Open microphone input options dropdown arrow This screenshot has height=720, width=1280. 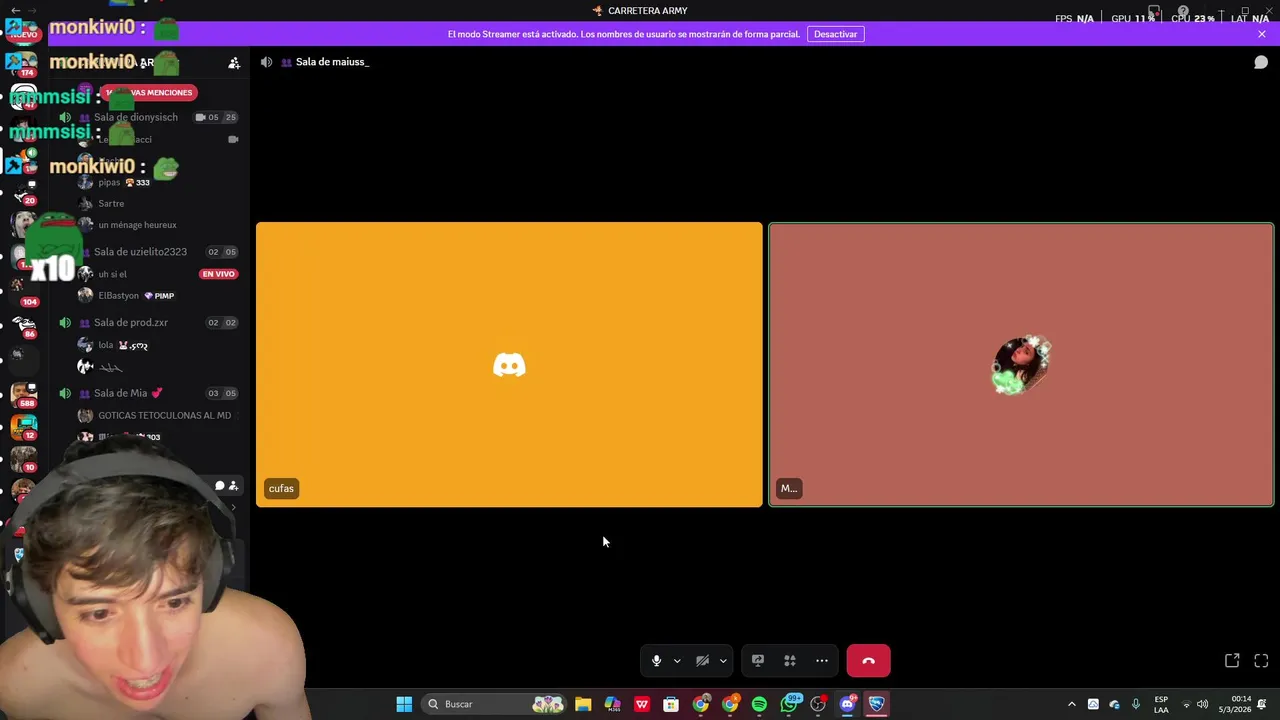pyautogui.click(x=677, y=661)
